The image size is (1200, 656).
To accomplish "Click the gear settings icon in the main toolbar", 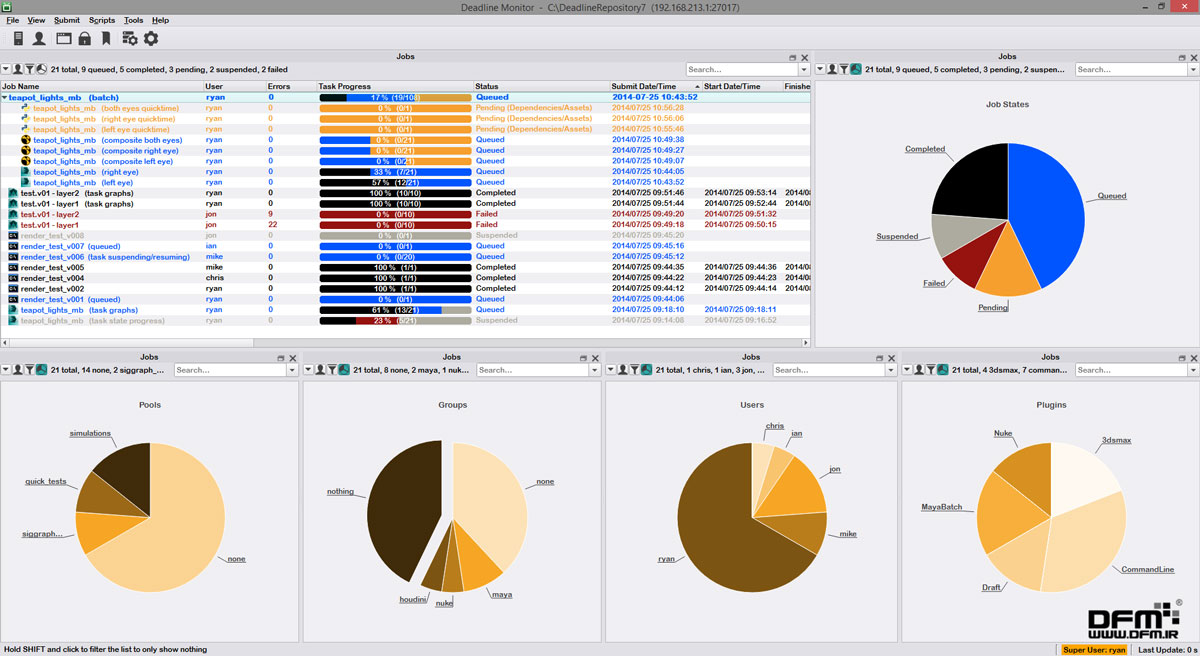I will (x=151, y=39).
